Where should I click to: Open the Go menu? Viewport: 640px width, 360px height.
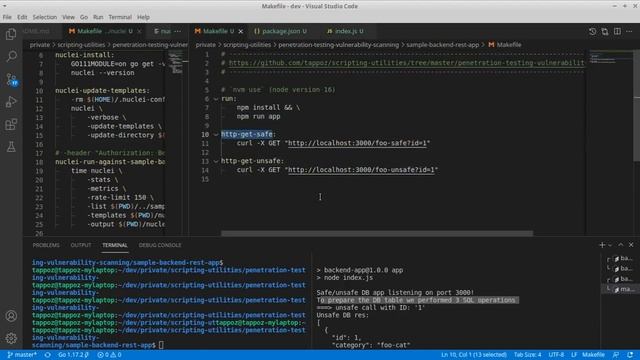[84, 17]
